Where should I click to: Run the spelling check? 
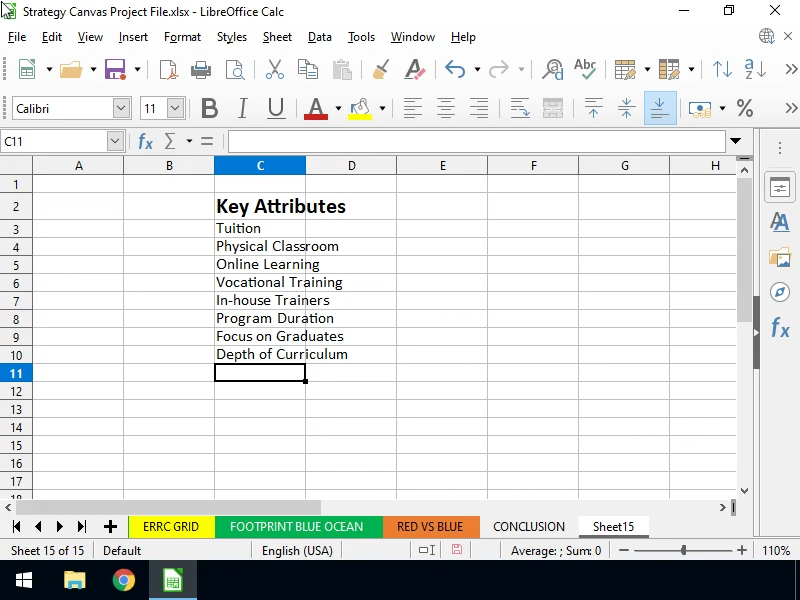pos(585,69)
